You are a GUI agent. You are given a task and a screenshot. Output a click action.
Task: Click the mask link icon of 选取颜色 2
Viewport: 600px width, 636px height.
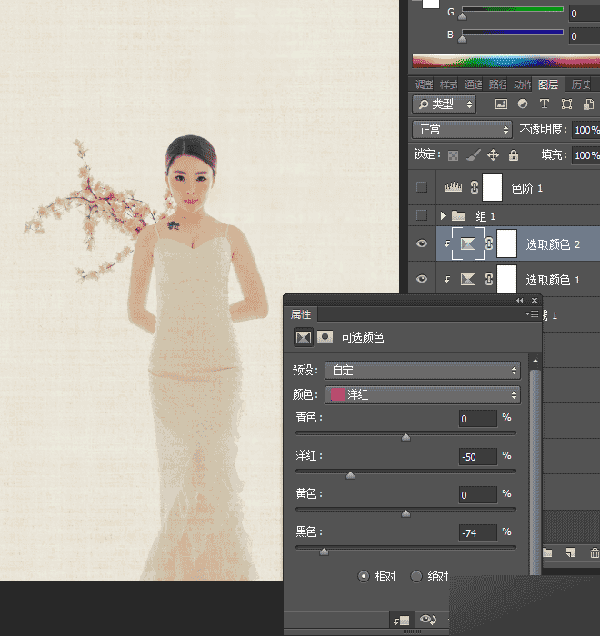[x=489, y=243]
